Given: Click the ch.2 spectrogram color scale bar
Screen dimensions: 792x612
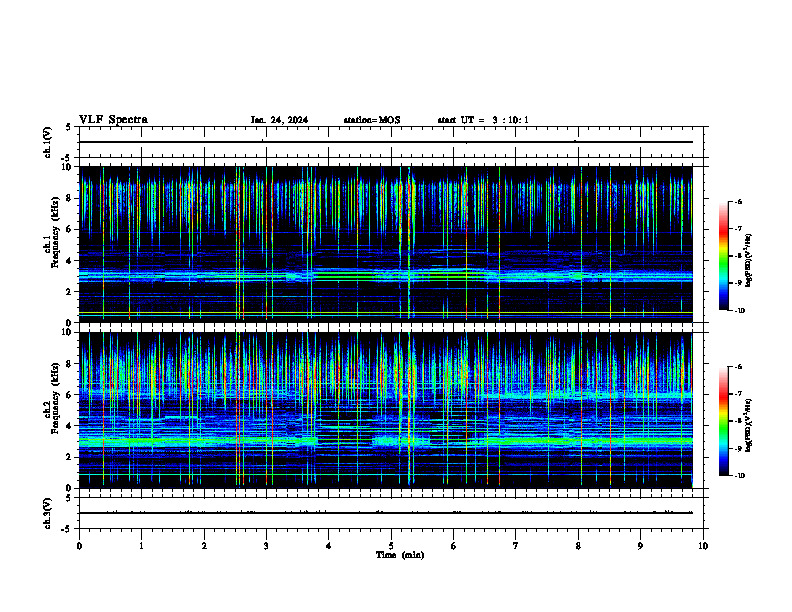Looking at the screenshot, I should 723,421.
